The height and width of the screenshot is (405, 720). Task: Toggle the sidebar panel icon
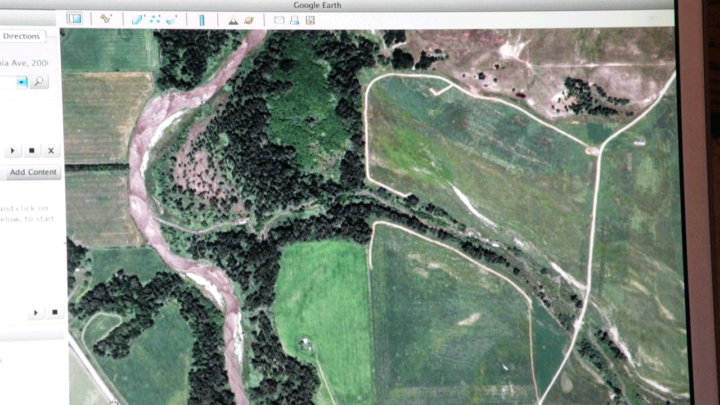coord(74,18)
